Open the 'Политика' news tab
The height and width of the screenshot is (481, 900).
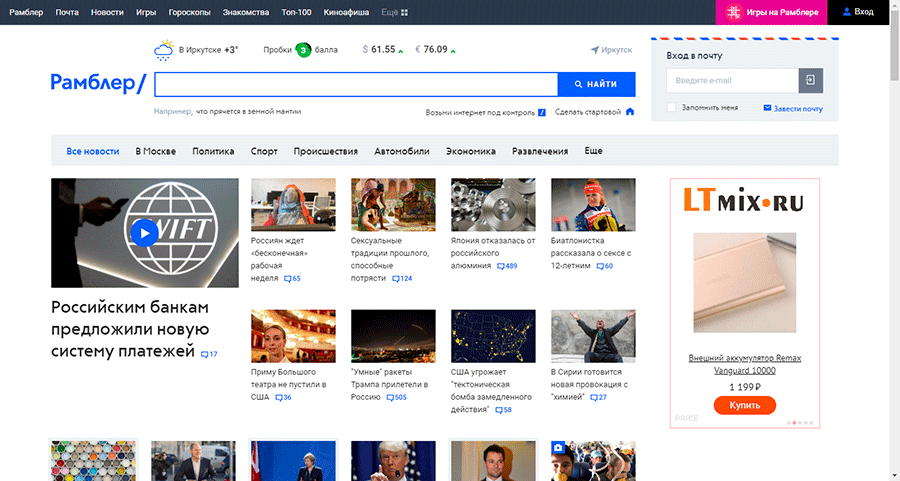click(x=213, y=151)
